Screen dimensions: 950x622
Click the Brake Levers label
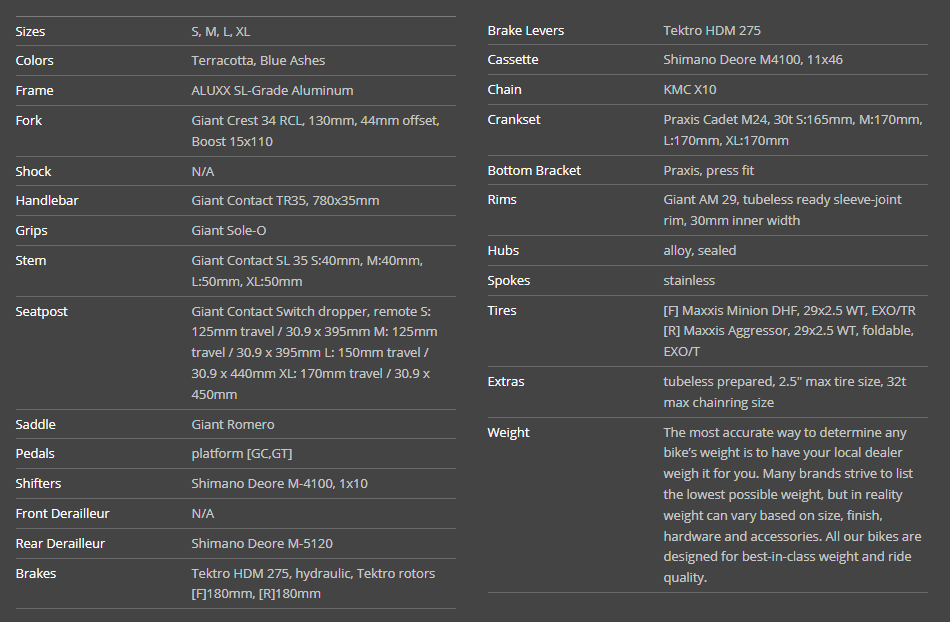(x=526, y=31)
